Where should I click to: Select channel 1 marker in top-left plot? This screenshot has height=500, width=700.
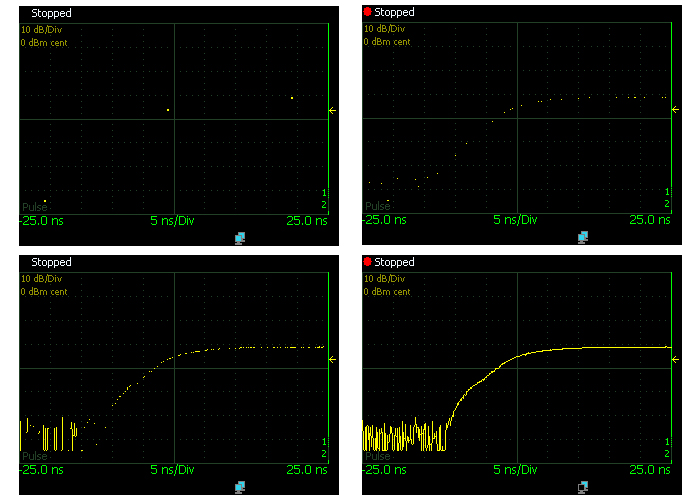coord(324,192)
